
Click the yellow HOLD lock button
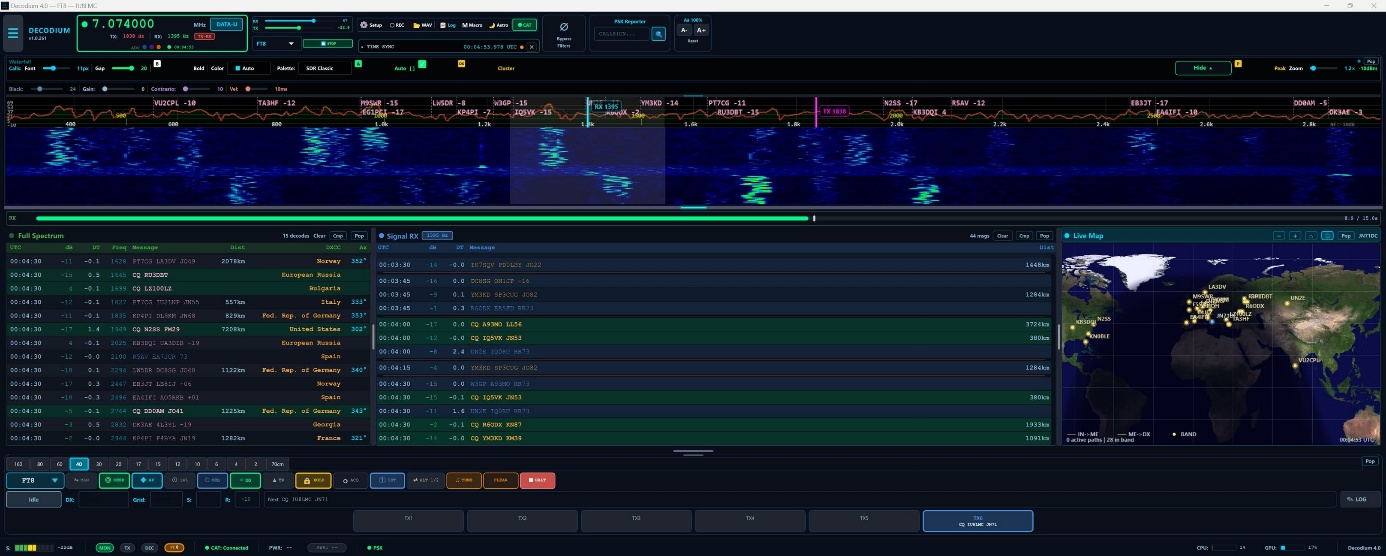coord(311,480)
